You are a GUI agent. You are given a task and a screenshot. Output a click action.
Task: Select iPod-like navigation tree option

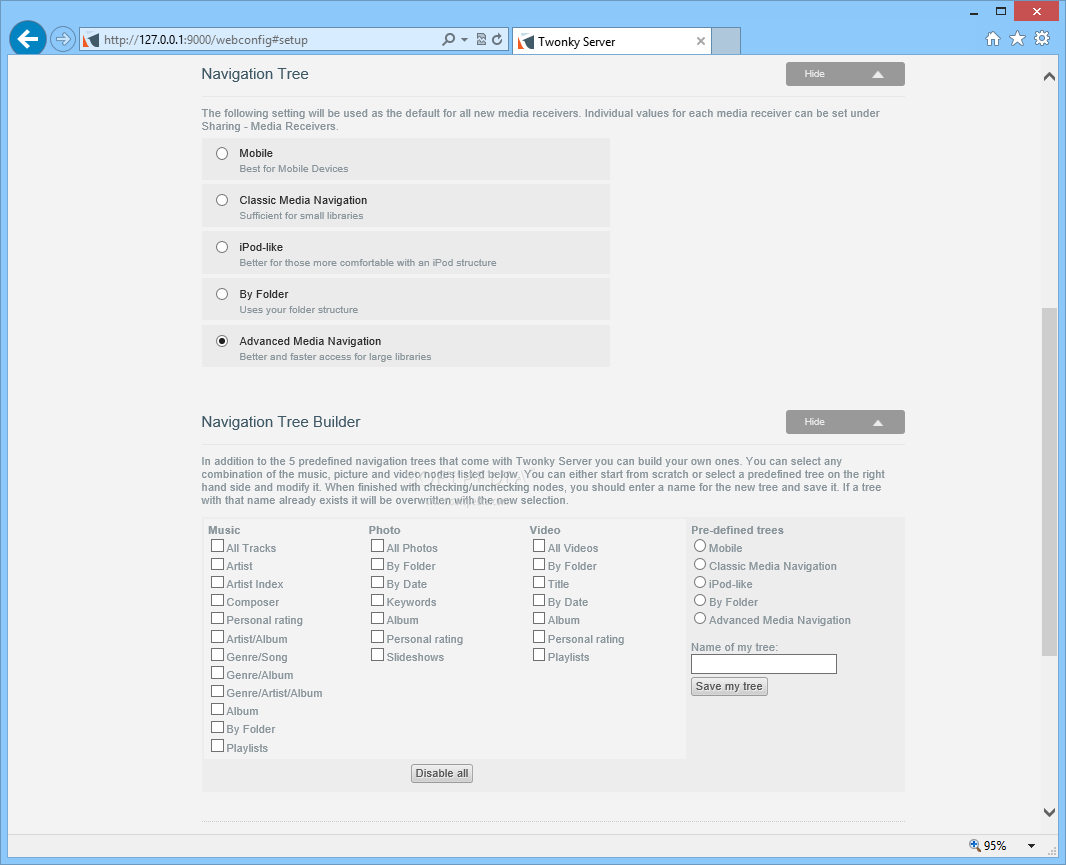coord(222,247)
